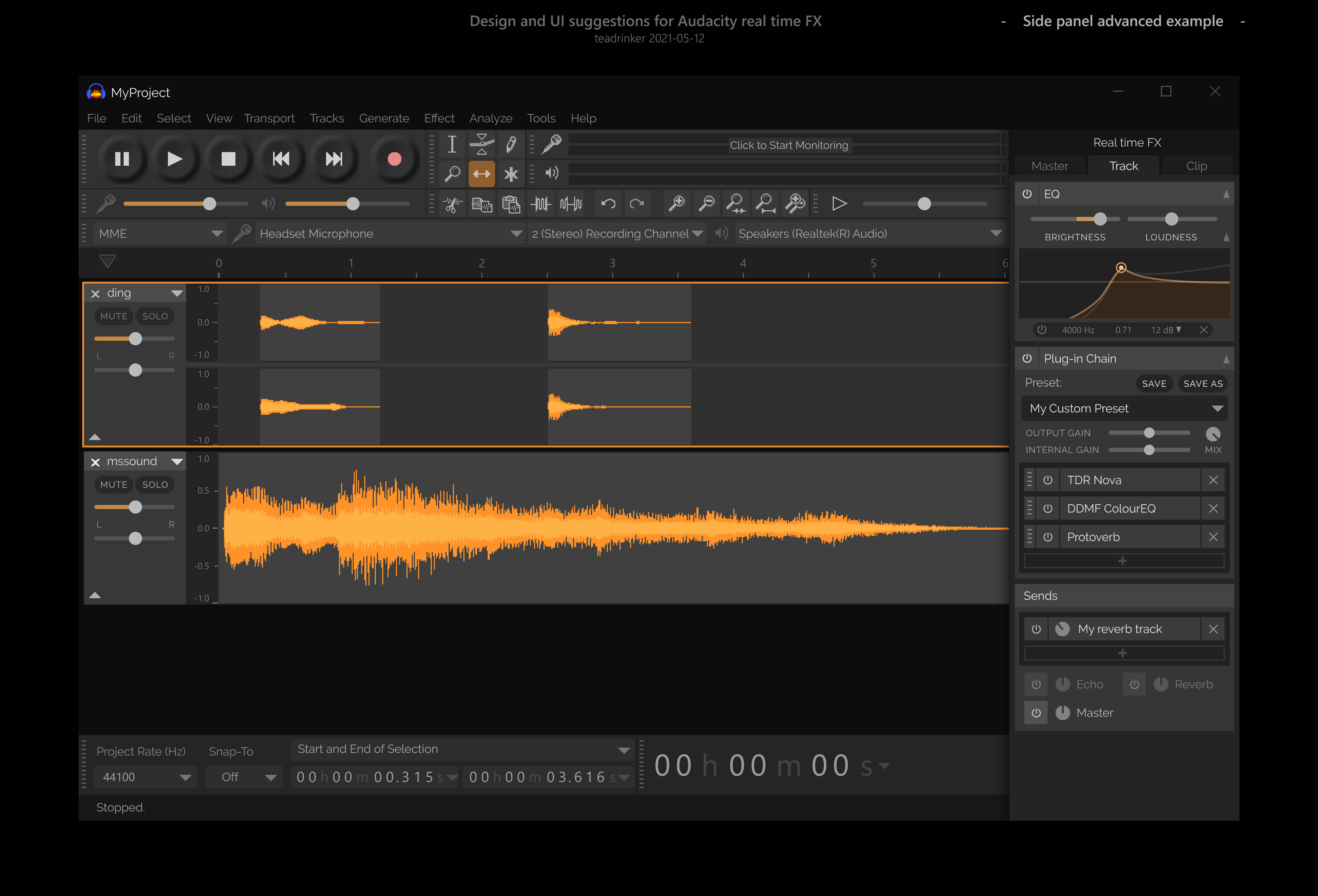Open the File menu
Screen dimensions: 1318x896
point(96,119)
